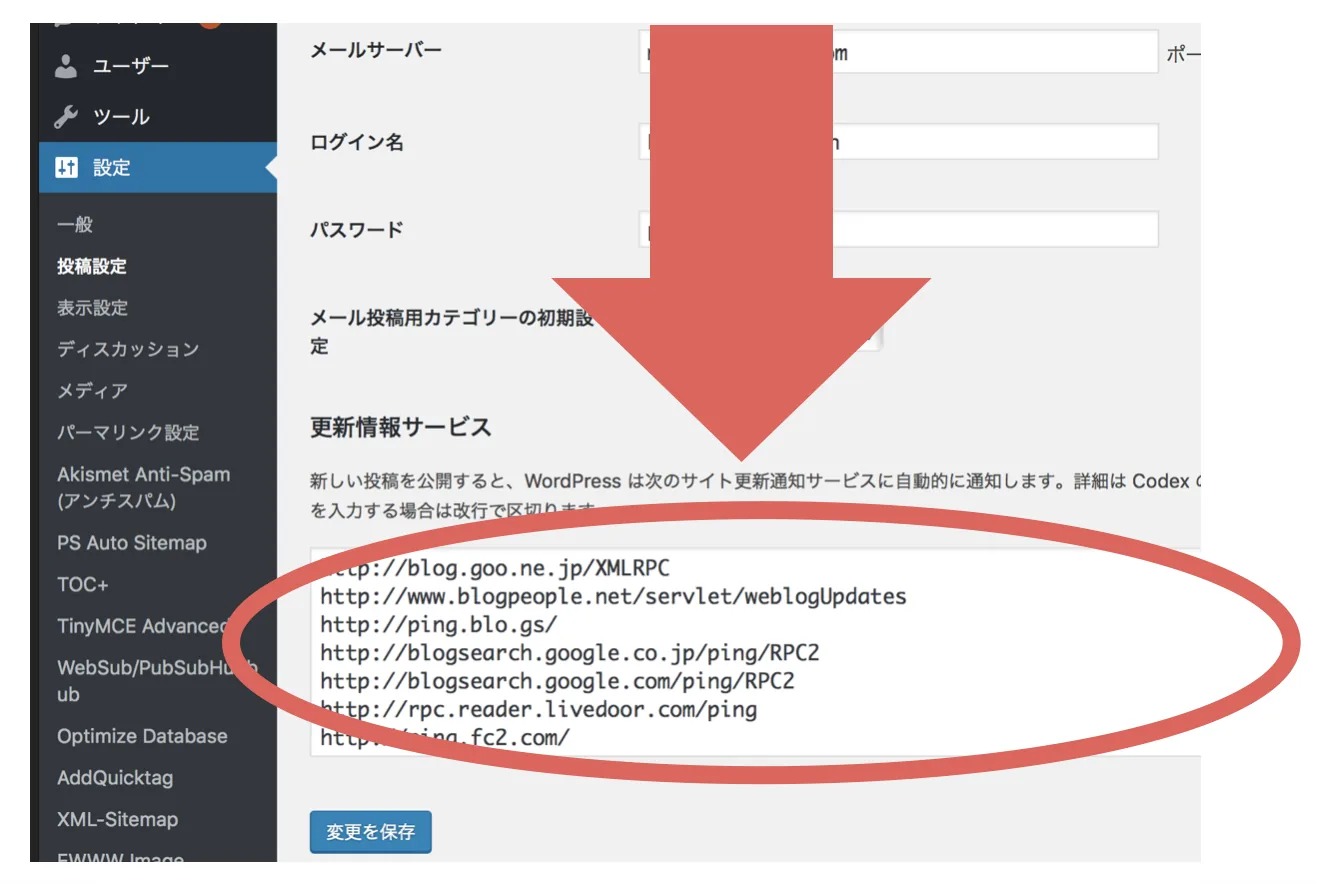The height and width of the screenshot is (884, 1318).
Task: Click the 変更を保存 button
Action: [370, 831]
